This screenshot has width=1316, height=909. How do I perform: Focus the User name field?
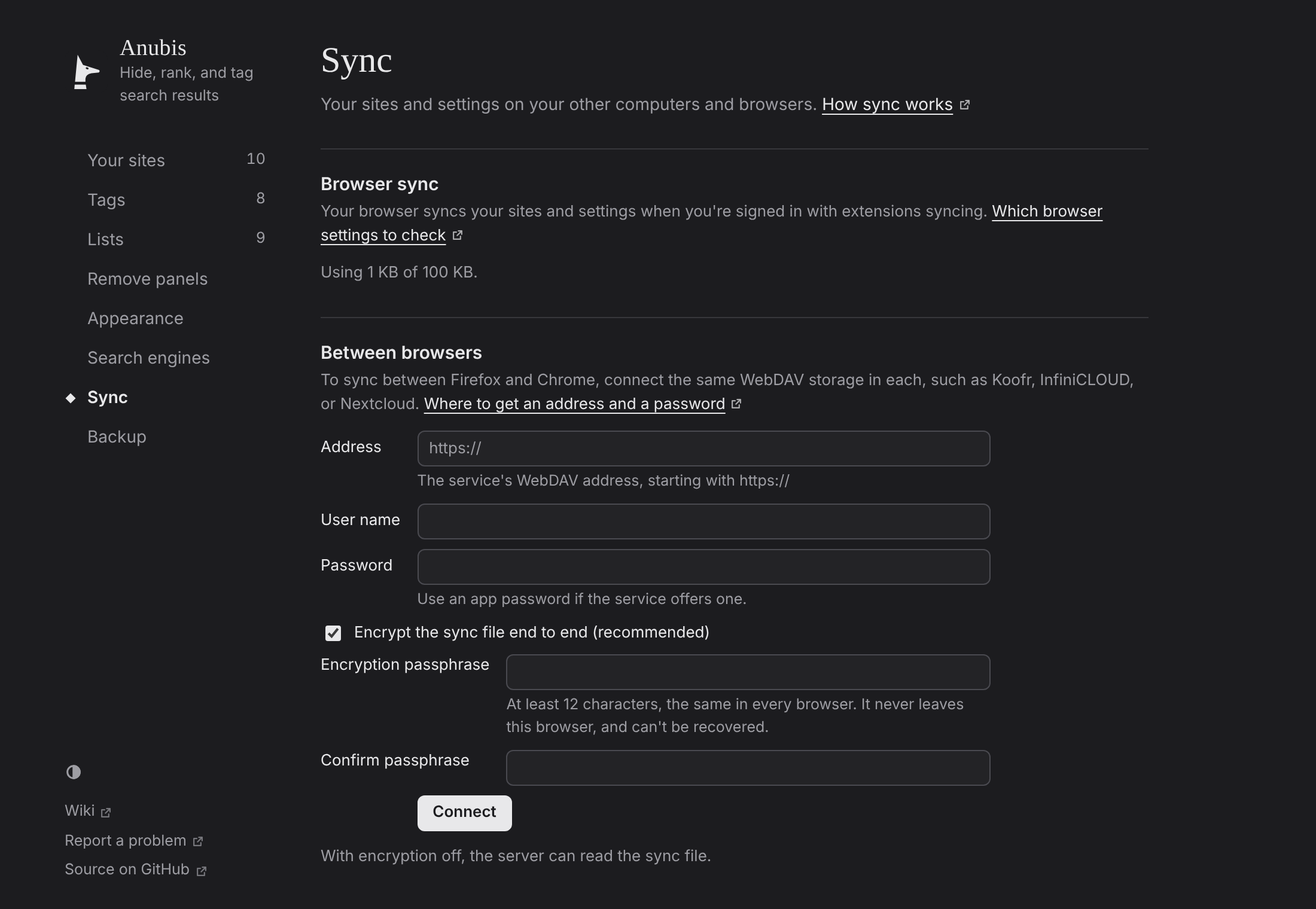coord(703,521)
